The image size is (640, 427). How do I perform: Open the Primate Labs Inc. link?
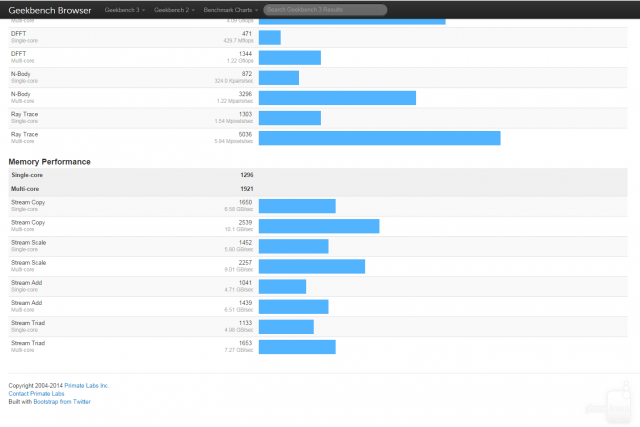pyautogui.click(x=87, y=385)
